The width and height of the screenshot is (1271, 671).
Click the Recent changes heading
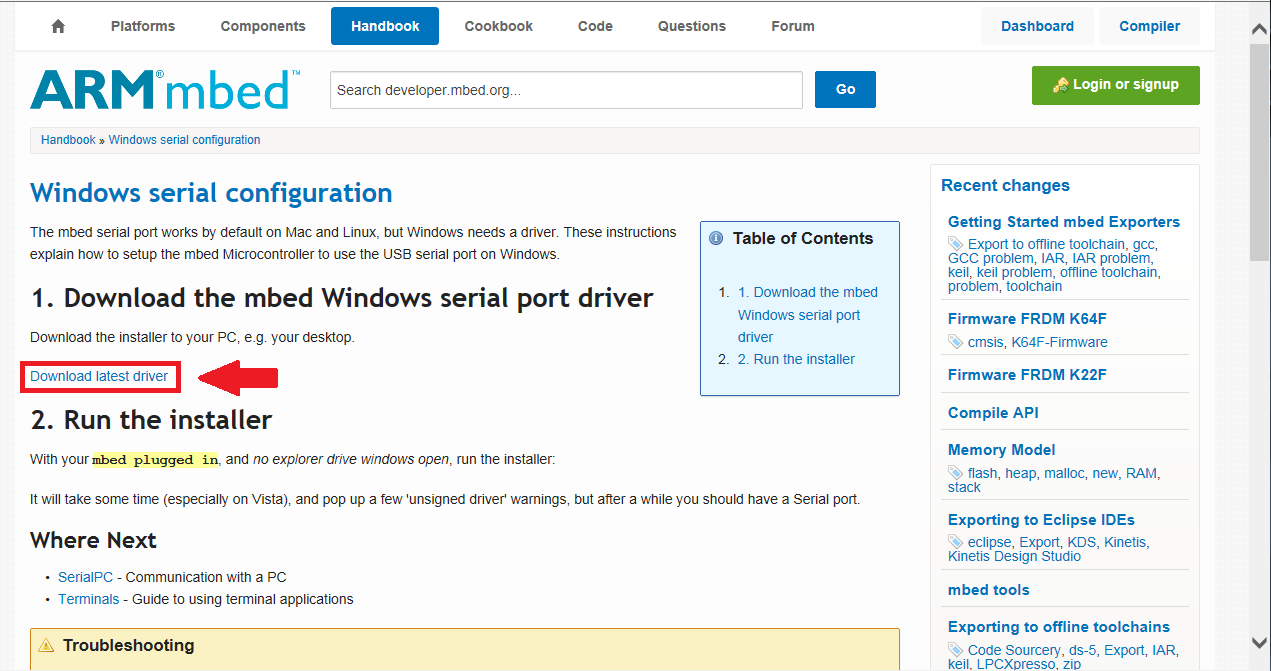click(x=1005, y=185)
